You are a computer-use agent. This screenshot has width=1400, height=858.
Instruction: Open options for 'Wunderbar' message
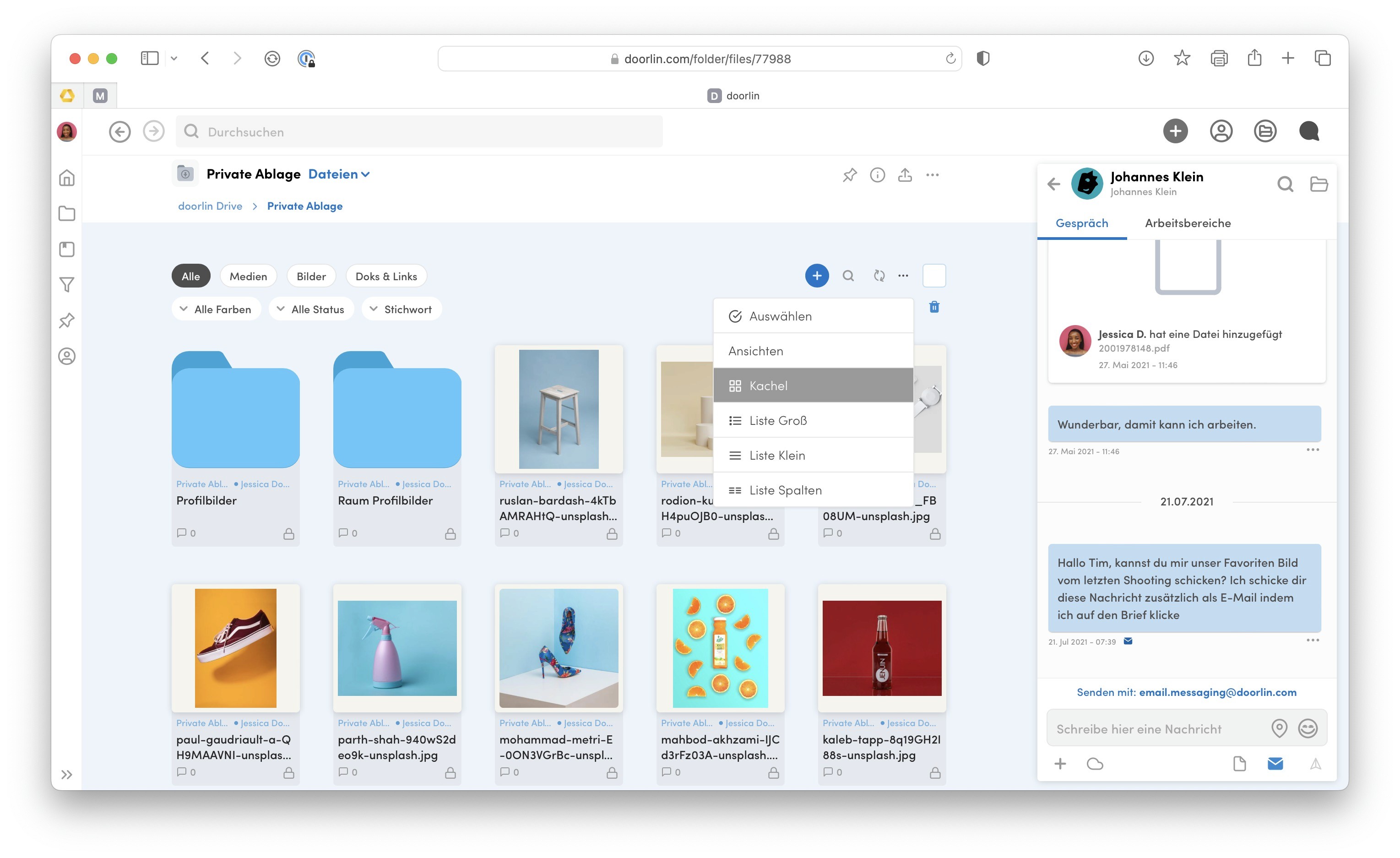coord(1313,450)
